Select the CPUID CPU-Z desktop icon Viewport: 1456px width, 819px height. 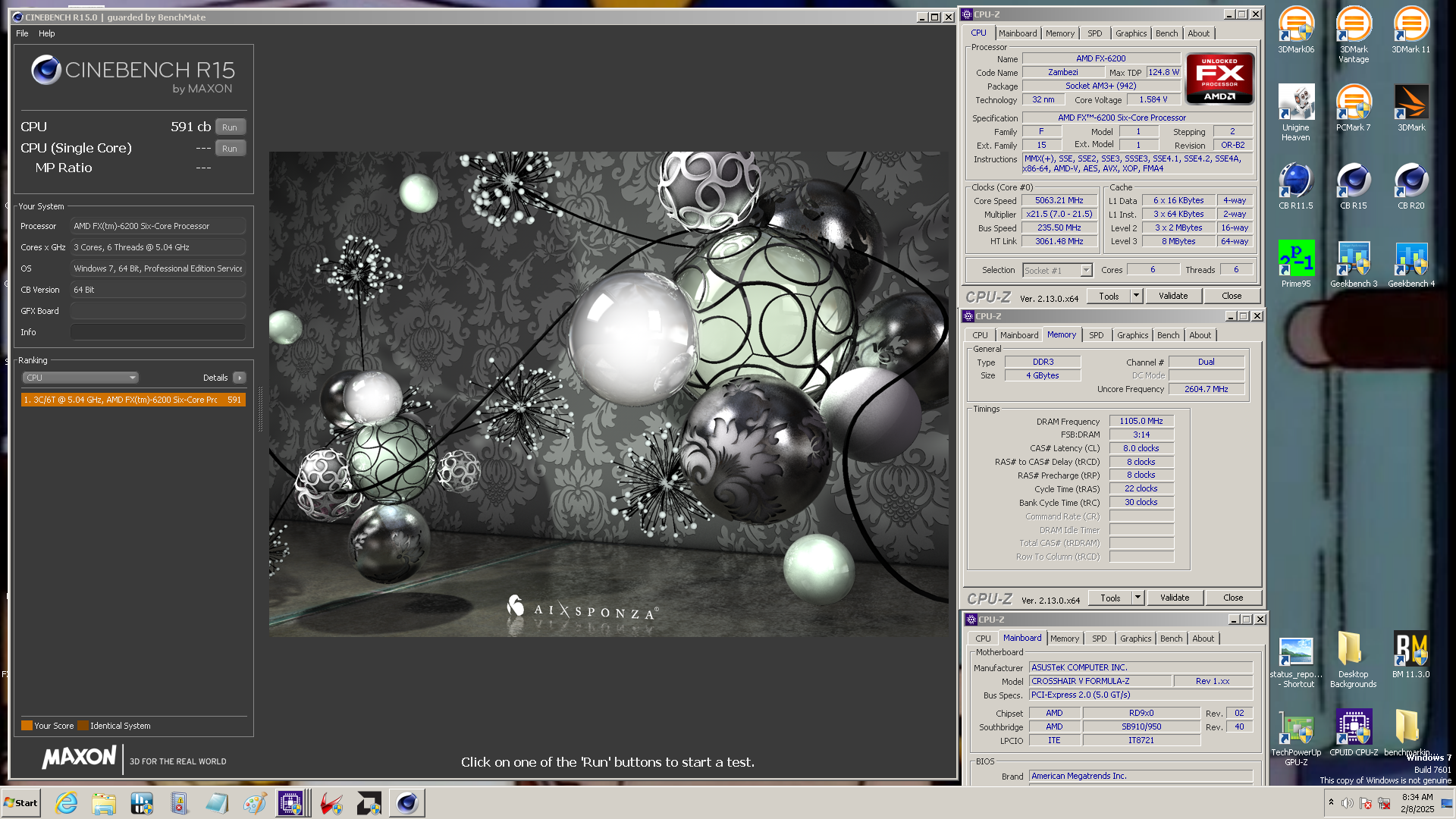point(1354,733)
